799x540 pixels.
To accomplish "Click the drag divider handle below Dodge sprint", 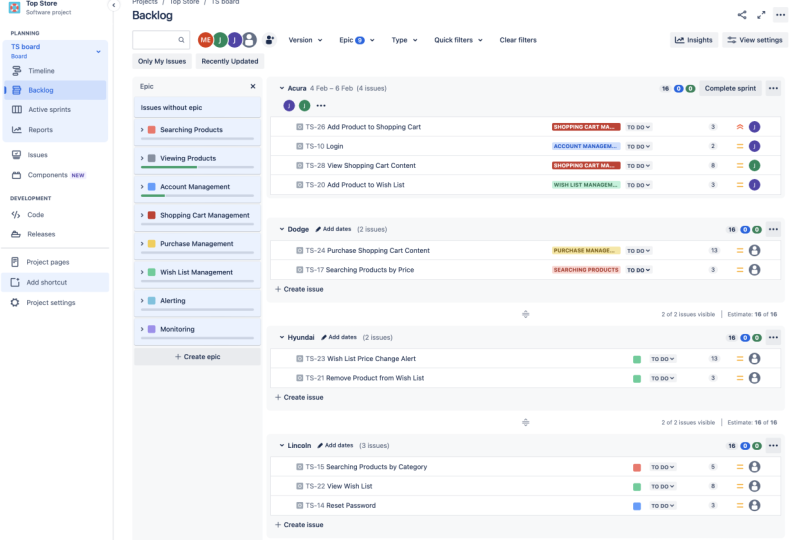I will tap(525, 314).
